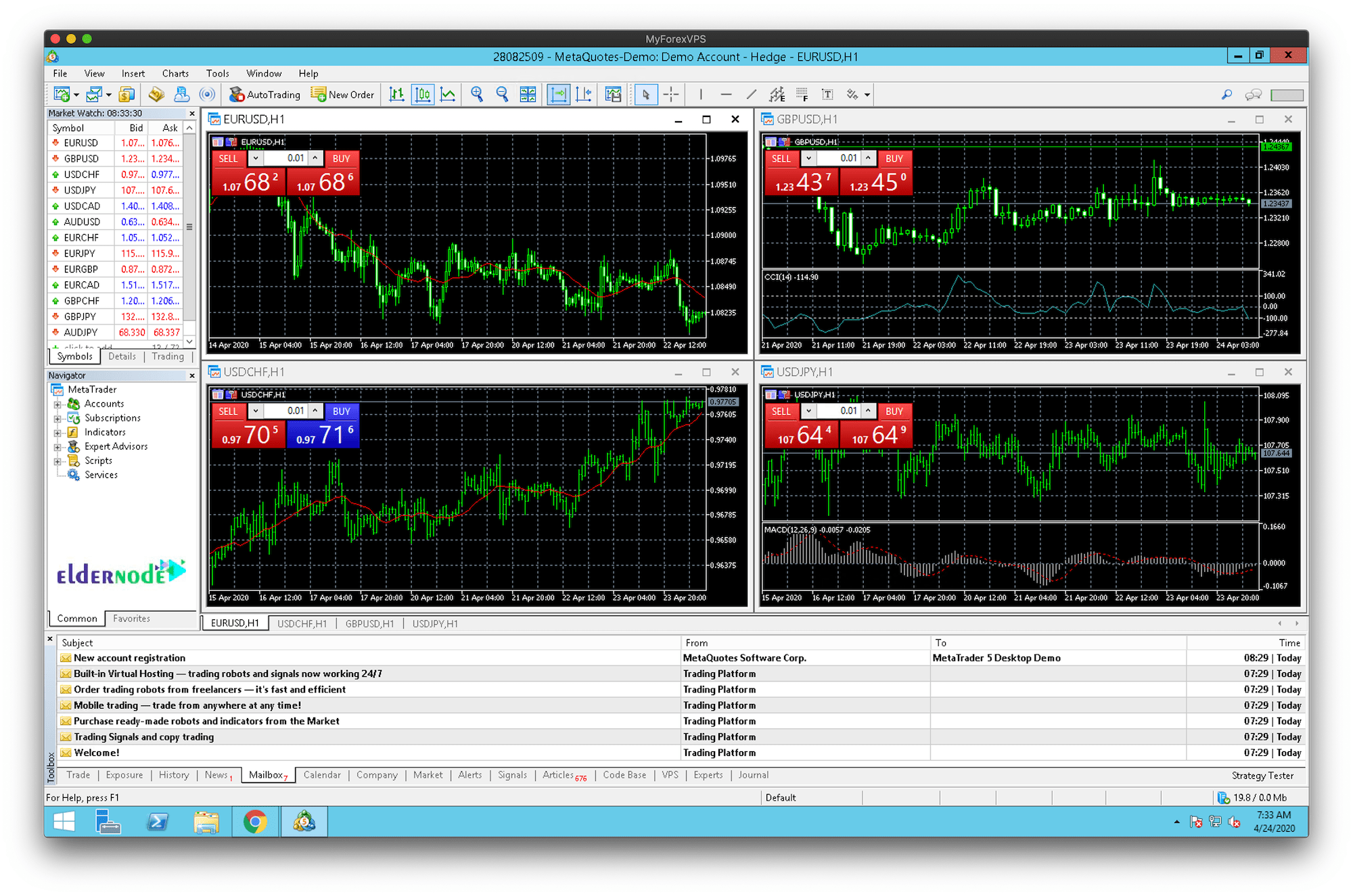Viewport: 1353px width, 896px height.
Task: Select the USDCAD row in Market Watch
Action: pyautogui.click(x=115, y=206)
